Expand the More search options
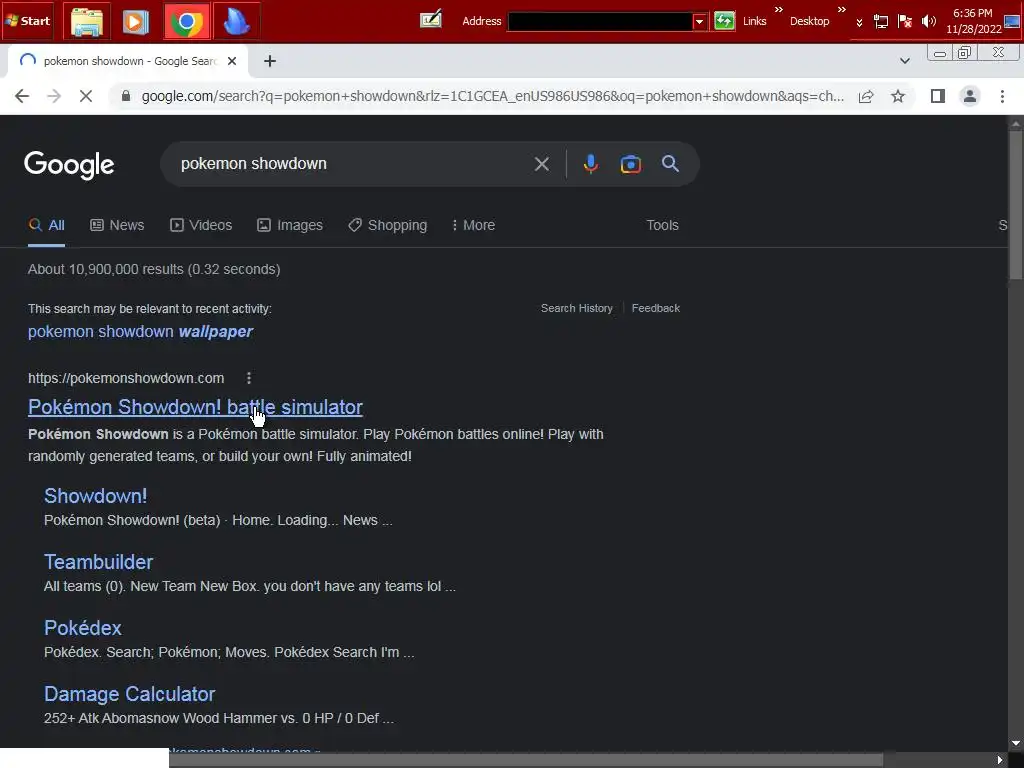This screenshot has width=1024, height=768. tap(473, 225)
